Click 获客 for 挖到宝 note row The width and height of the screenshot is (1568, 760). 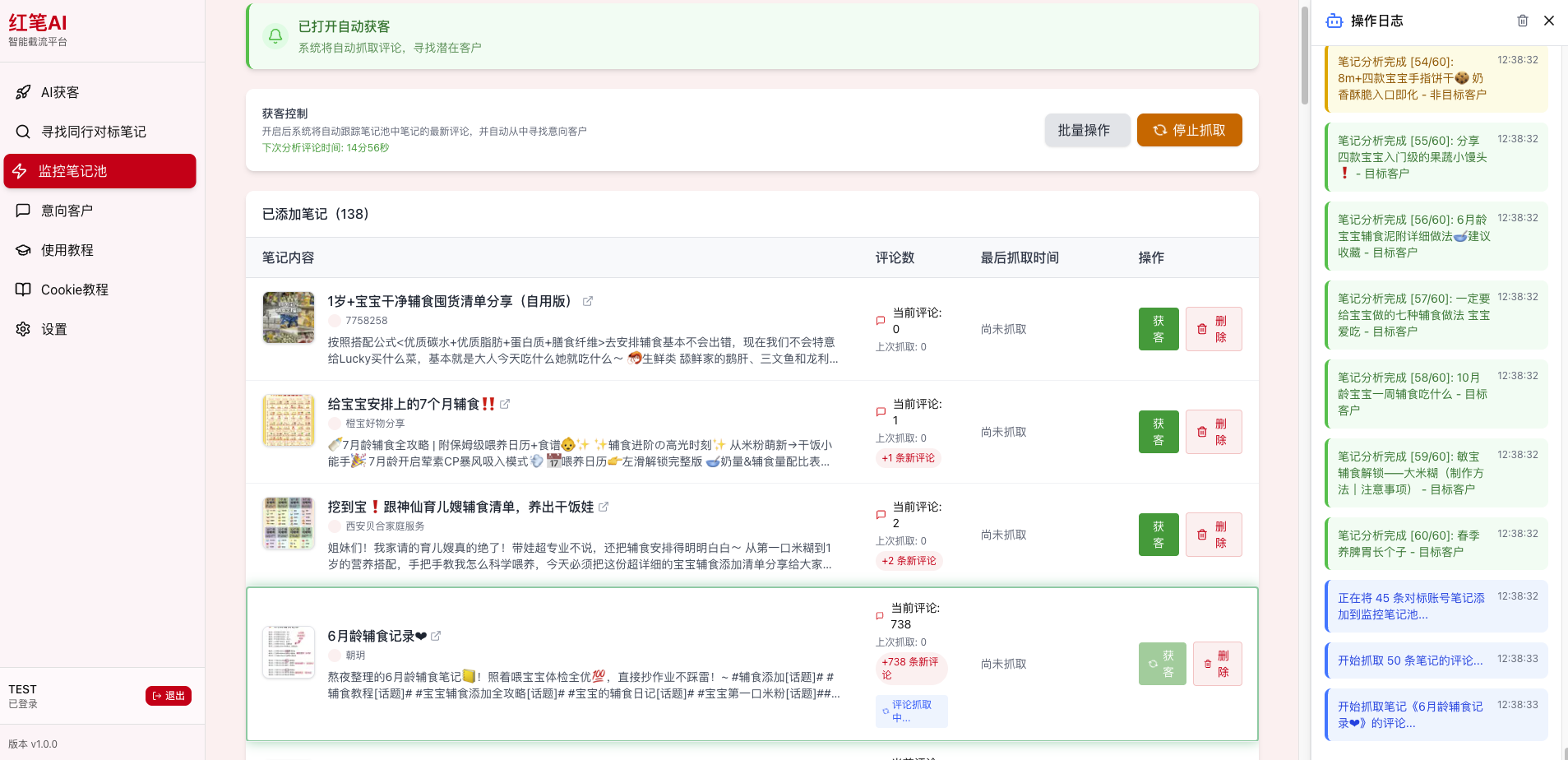[1159, 535]
